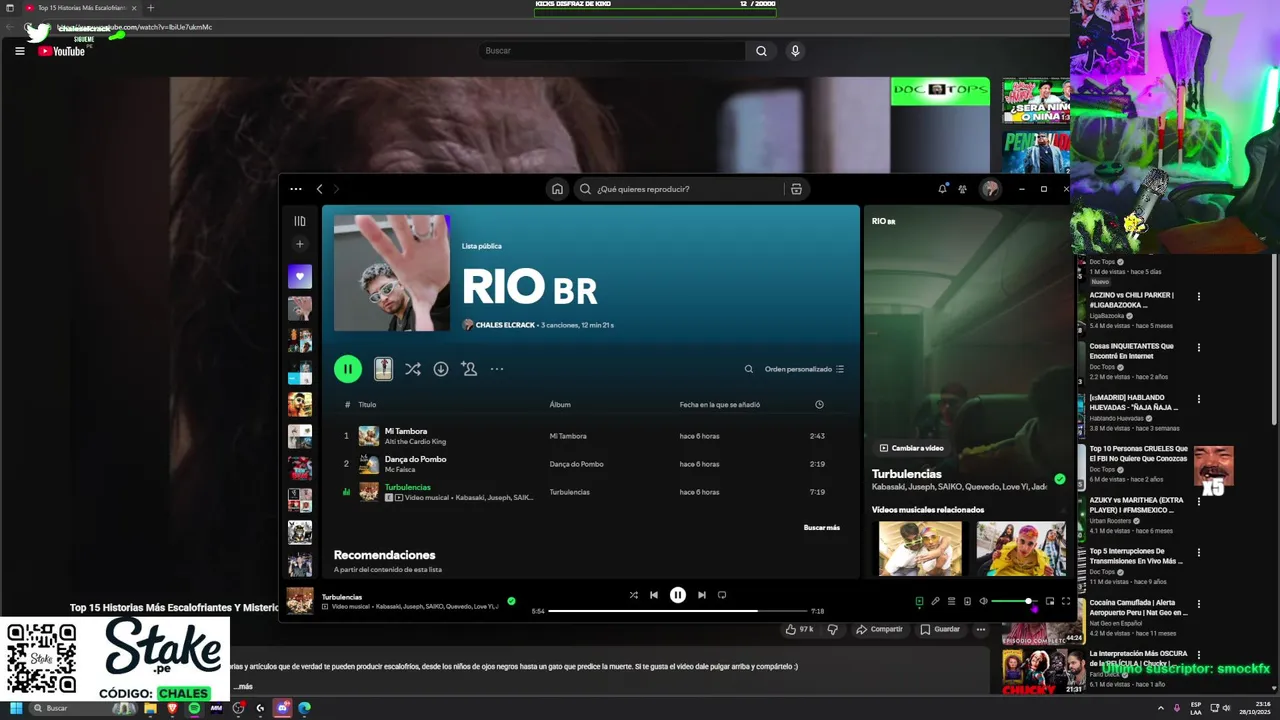Open the playback queue

click(x=951, y=601)
